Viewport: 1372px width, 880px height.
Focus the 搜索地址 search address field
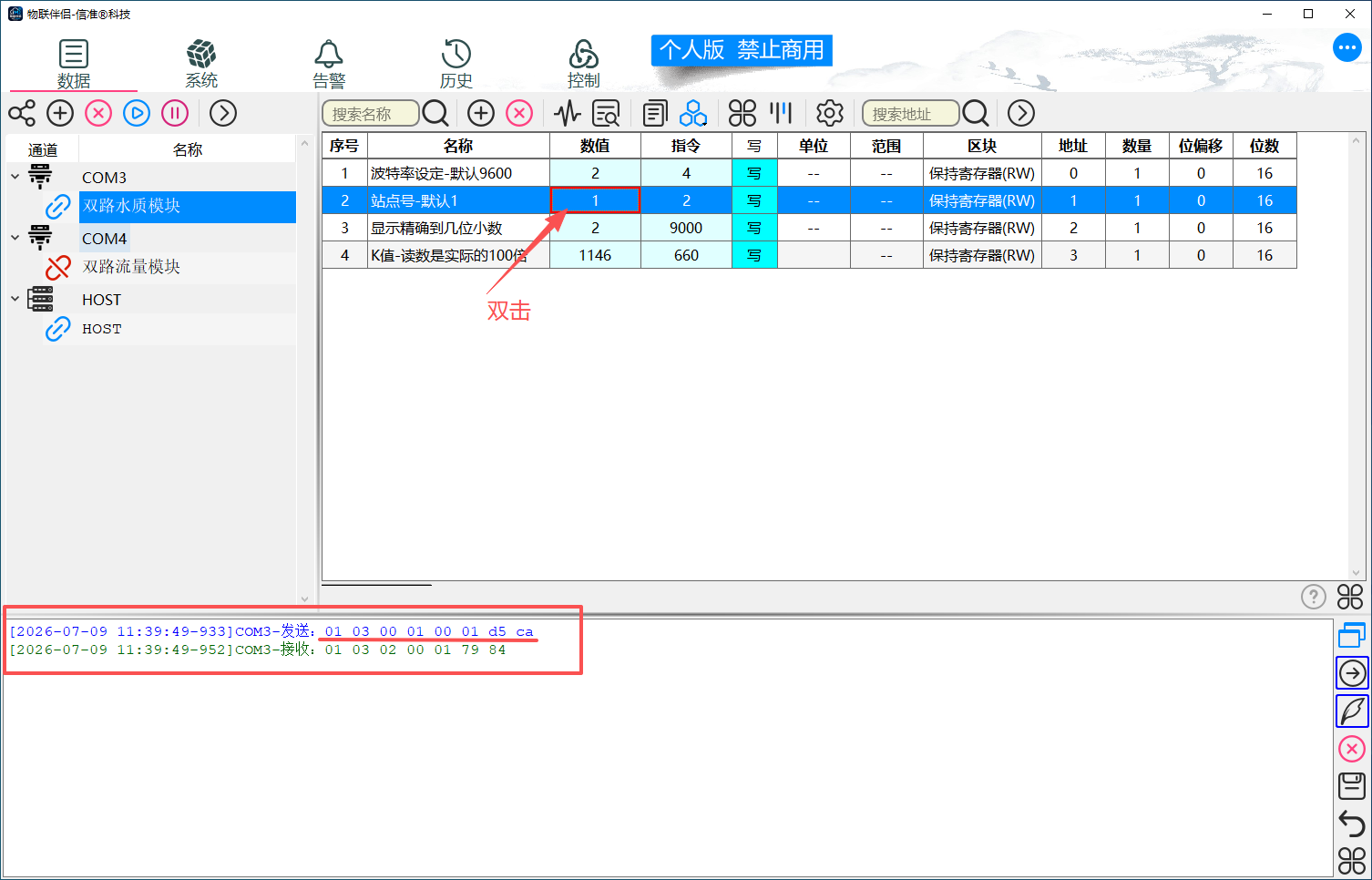point(911,113)
